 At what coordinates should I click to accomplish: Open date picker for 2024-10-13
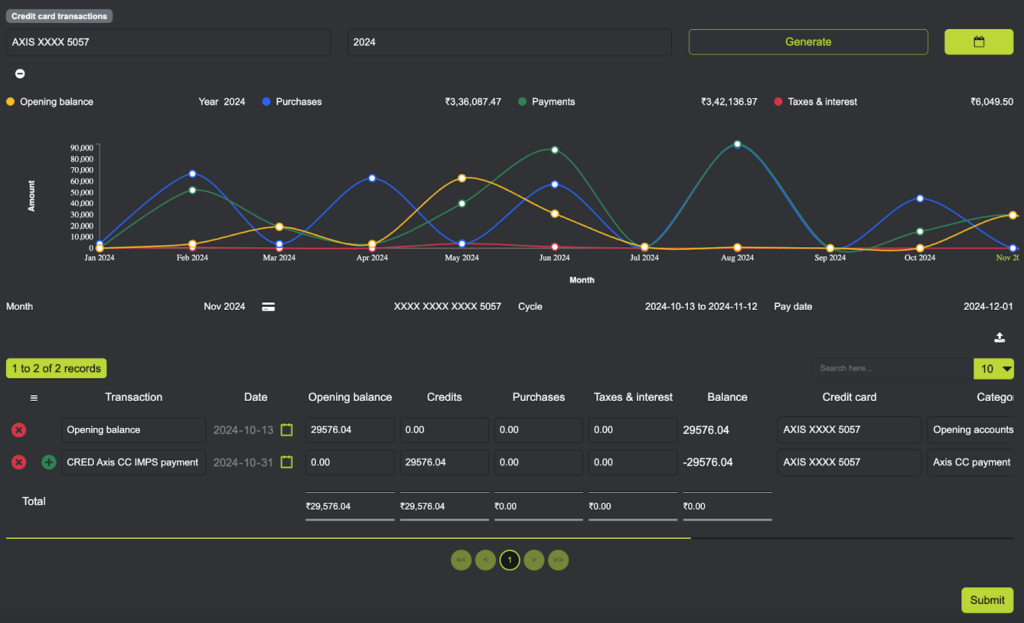point(287,430)
